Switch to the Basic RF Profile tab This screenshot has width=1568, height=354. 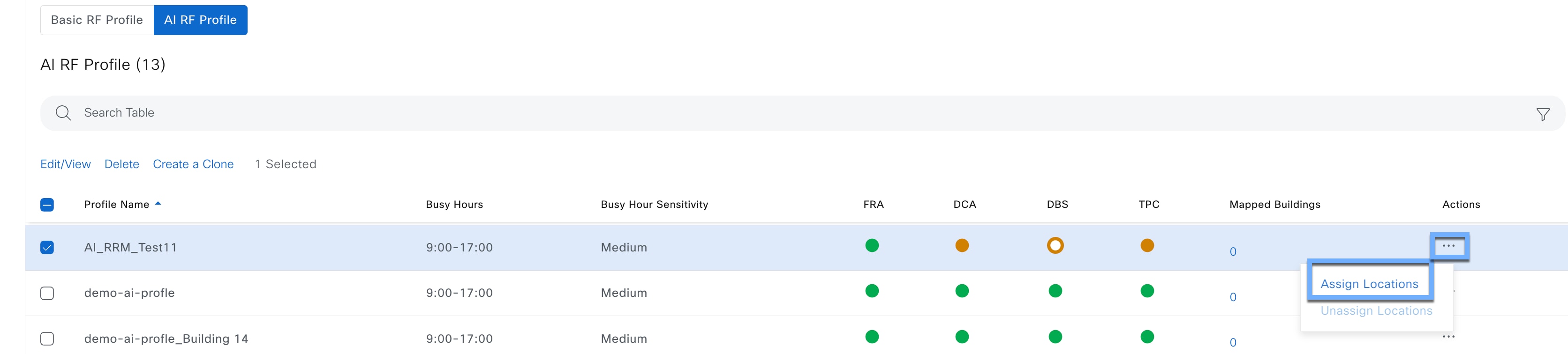[x=97, y=20]
